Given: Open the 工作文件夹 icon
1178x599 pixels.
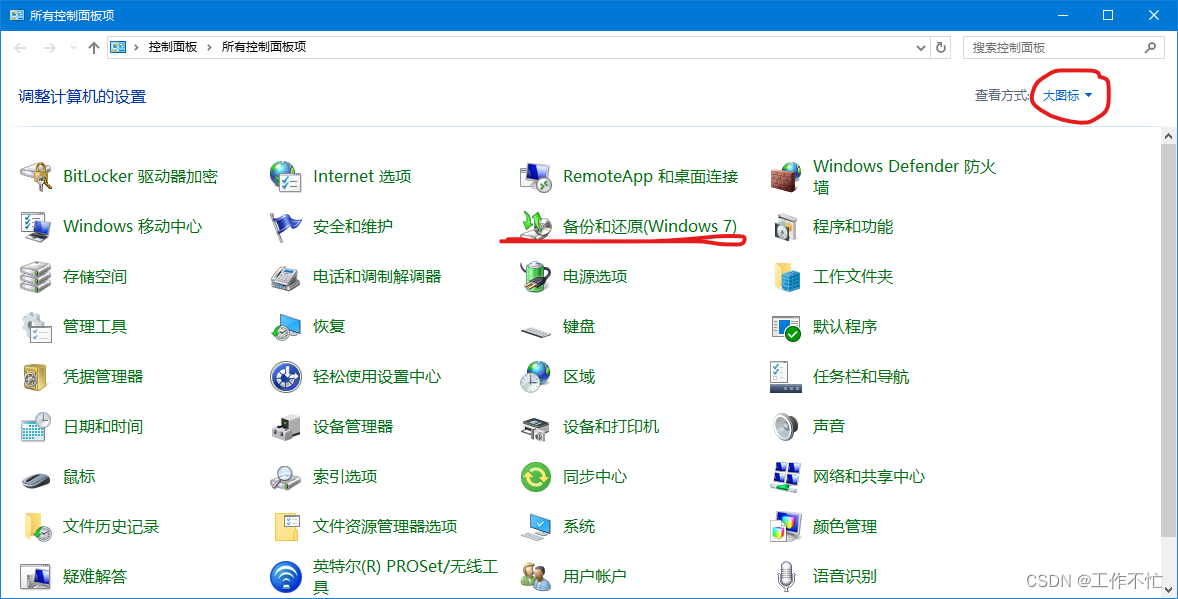Looking at the screenshot, I should tap(786, 277).
